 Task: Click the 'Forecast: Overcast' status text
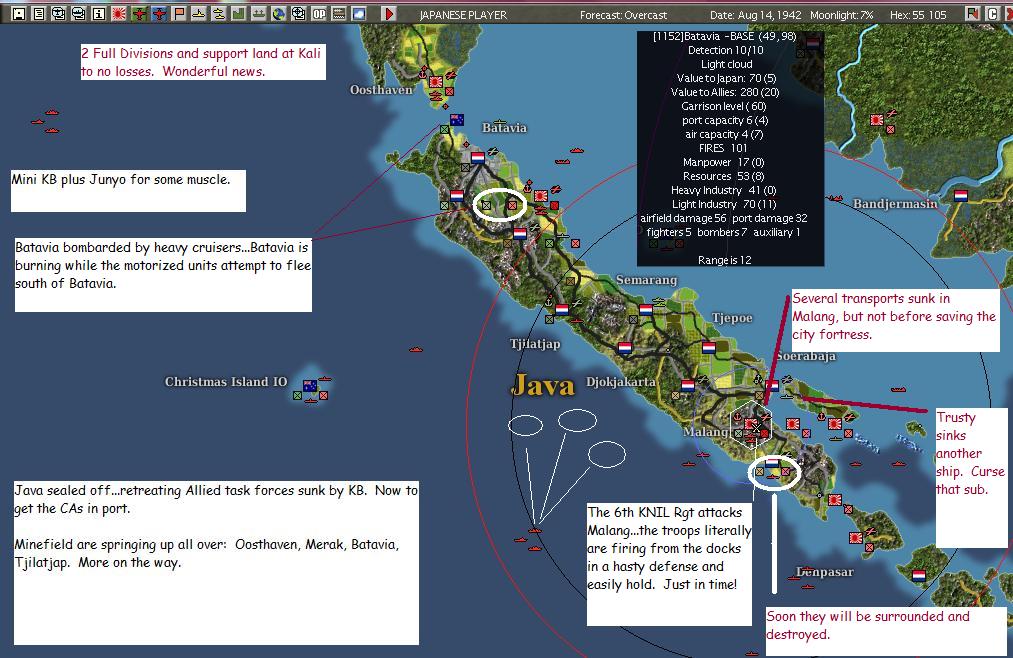pyautogui.click(x=623, y=14)
